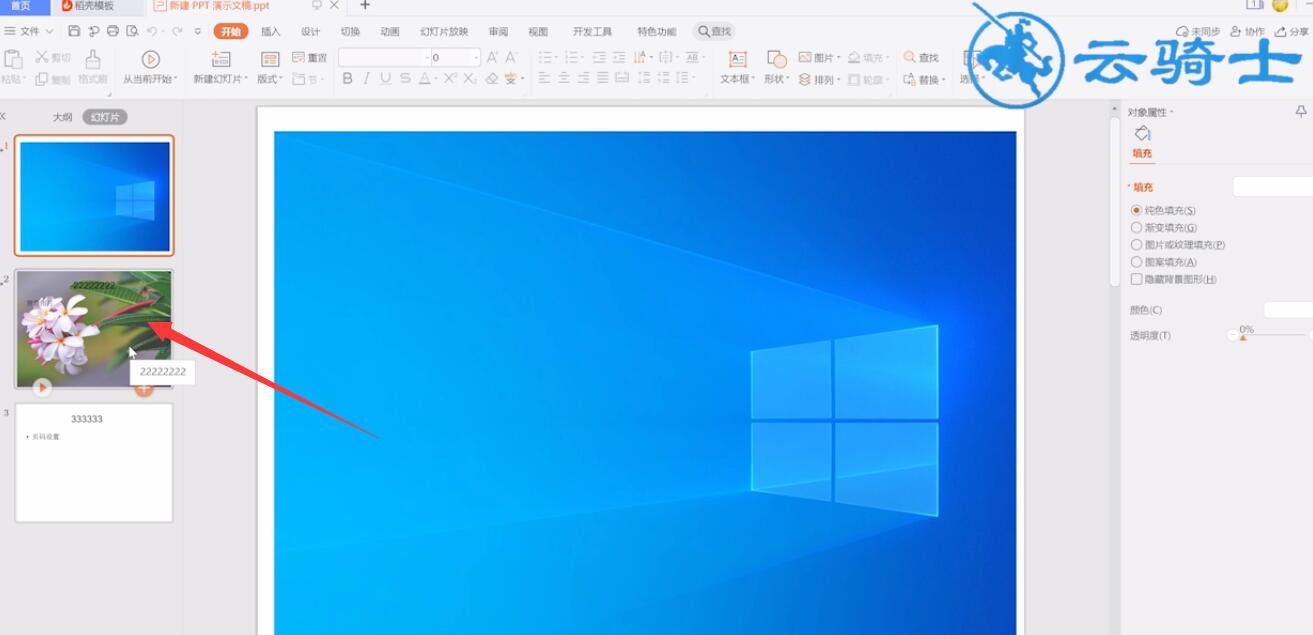Open the File (文件) menu dropdown
The width and height of the screenshot is (1313, 635).
click(x=30, y=31)
